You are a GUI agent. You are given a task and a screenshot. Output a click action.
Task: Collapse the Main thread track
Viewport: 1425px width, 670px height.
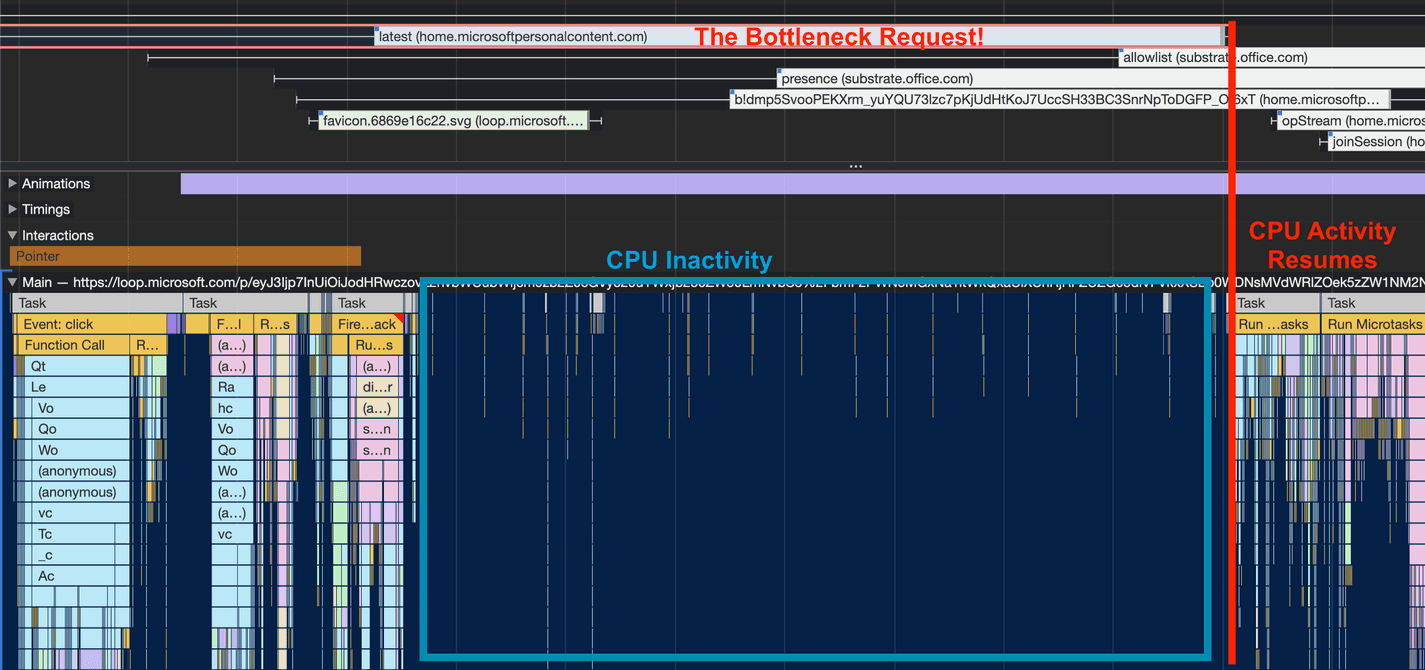click(10, 280)
